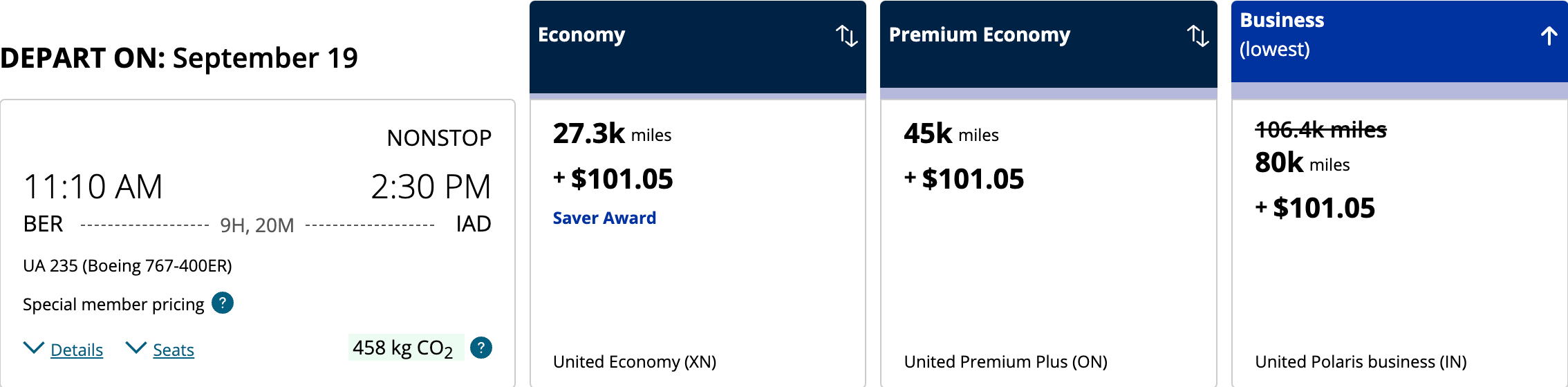Screen dimensions: 1568x387
Task: Click the 458 kg CO2 emissions badge
Action: (403, 348)
